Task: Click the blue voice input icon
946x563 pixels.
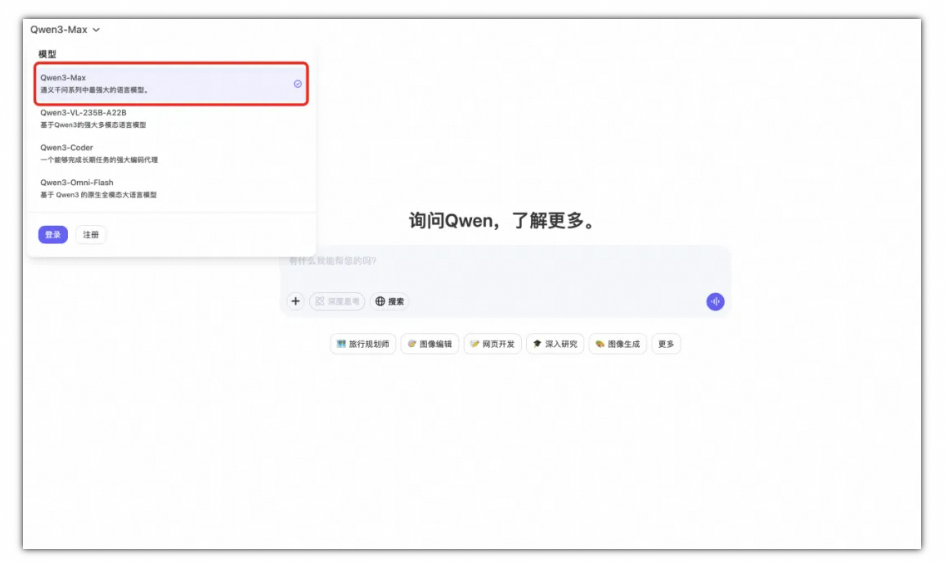Action: pos(716,302)
